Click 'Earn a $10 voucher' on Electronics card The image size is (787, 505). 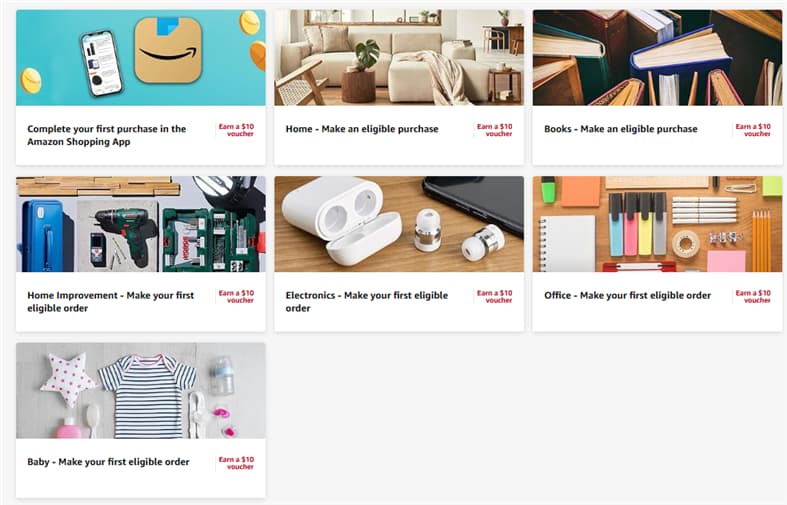point(494,297)
